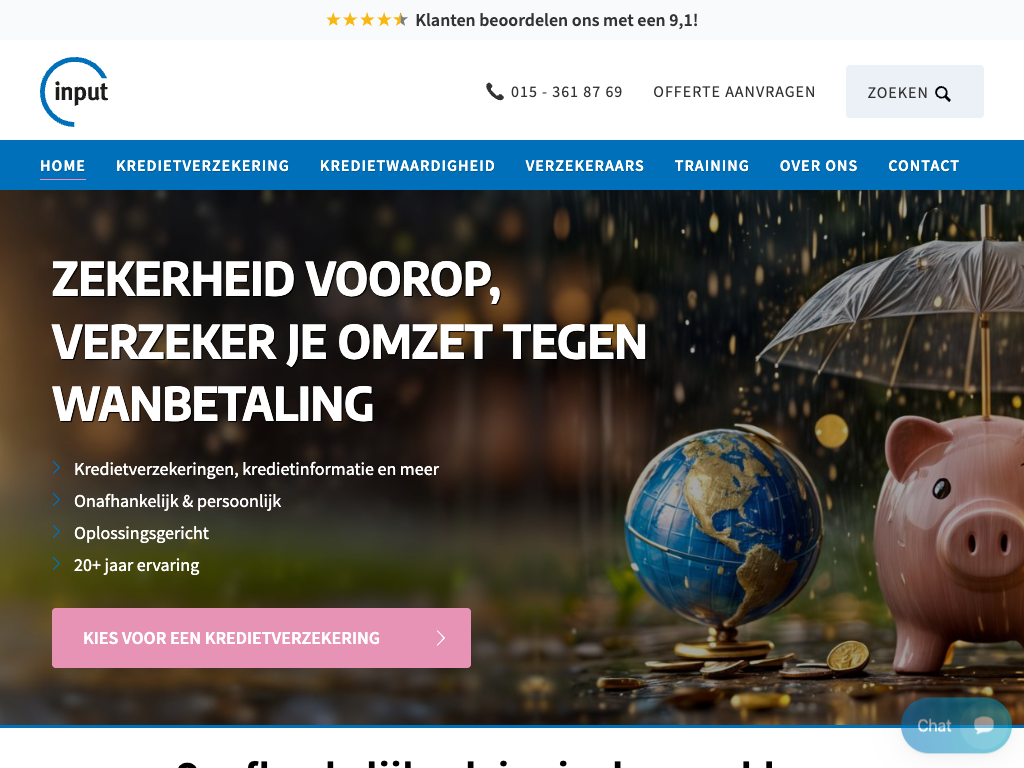1024x768 pixels.
Task: Click chevron beside 20+ jaar ervaring
Action: (x=57, y=564)
